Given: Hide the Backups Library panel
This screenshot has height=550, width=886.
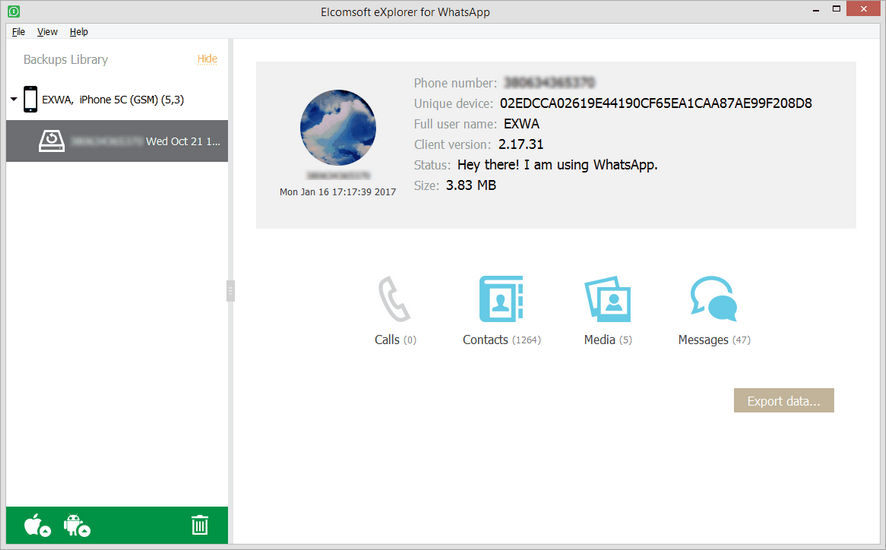Looking at the screenshot, I should pyautogui.click(x=207, y=59).
